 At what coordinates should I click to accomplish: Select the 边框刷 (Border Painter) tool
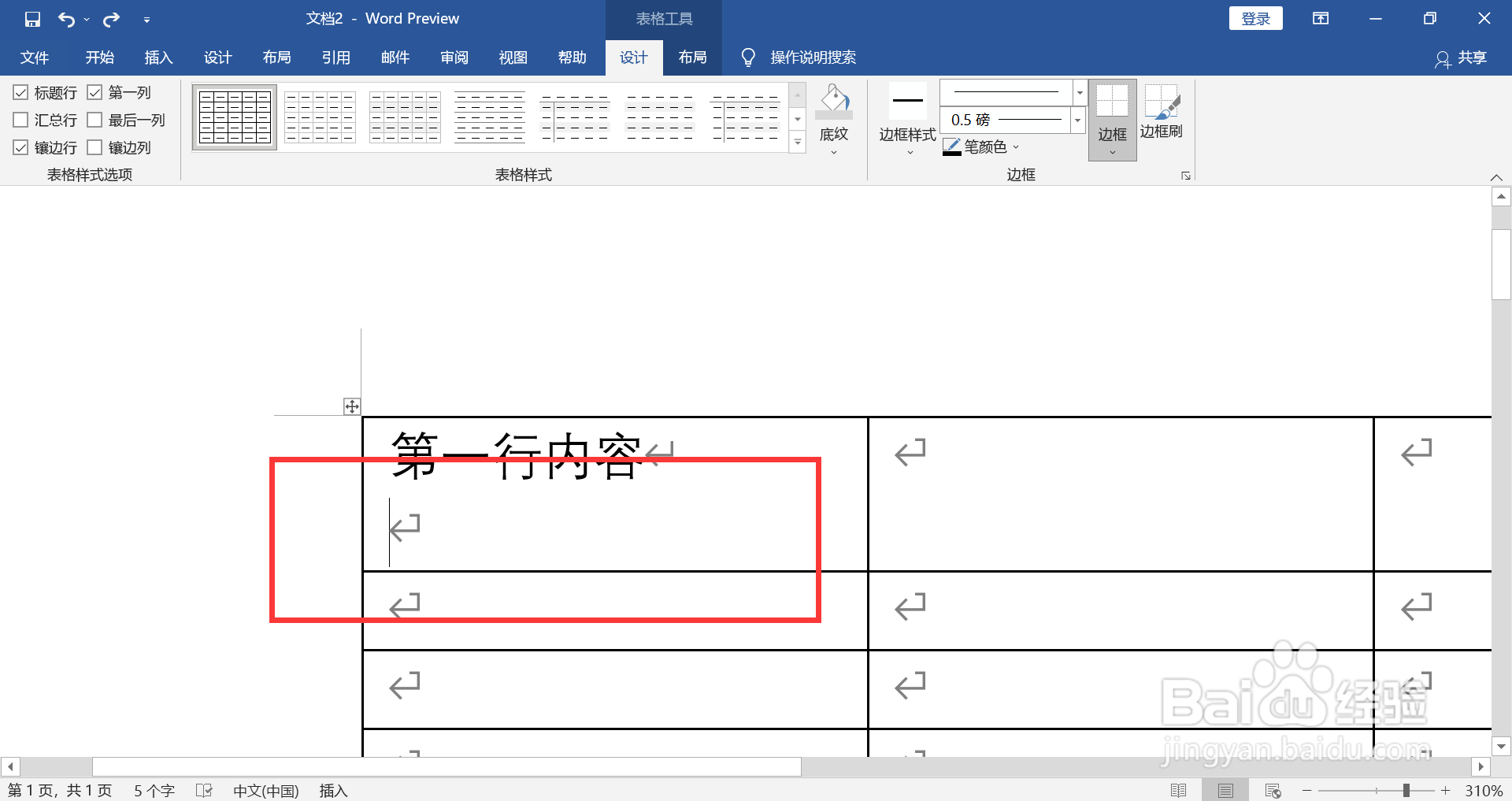tap(1161, 114)
